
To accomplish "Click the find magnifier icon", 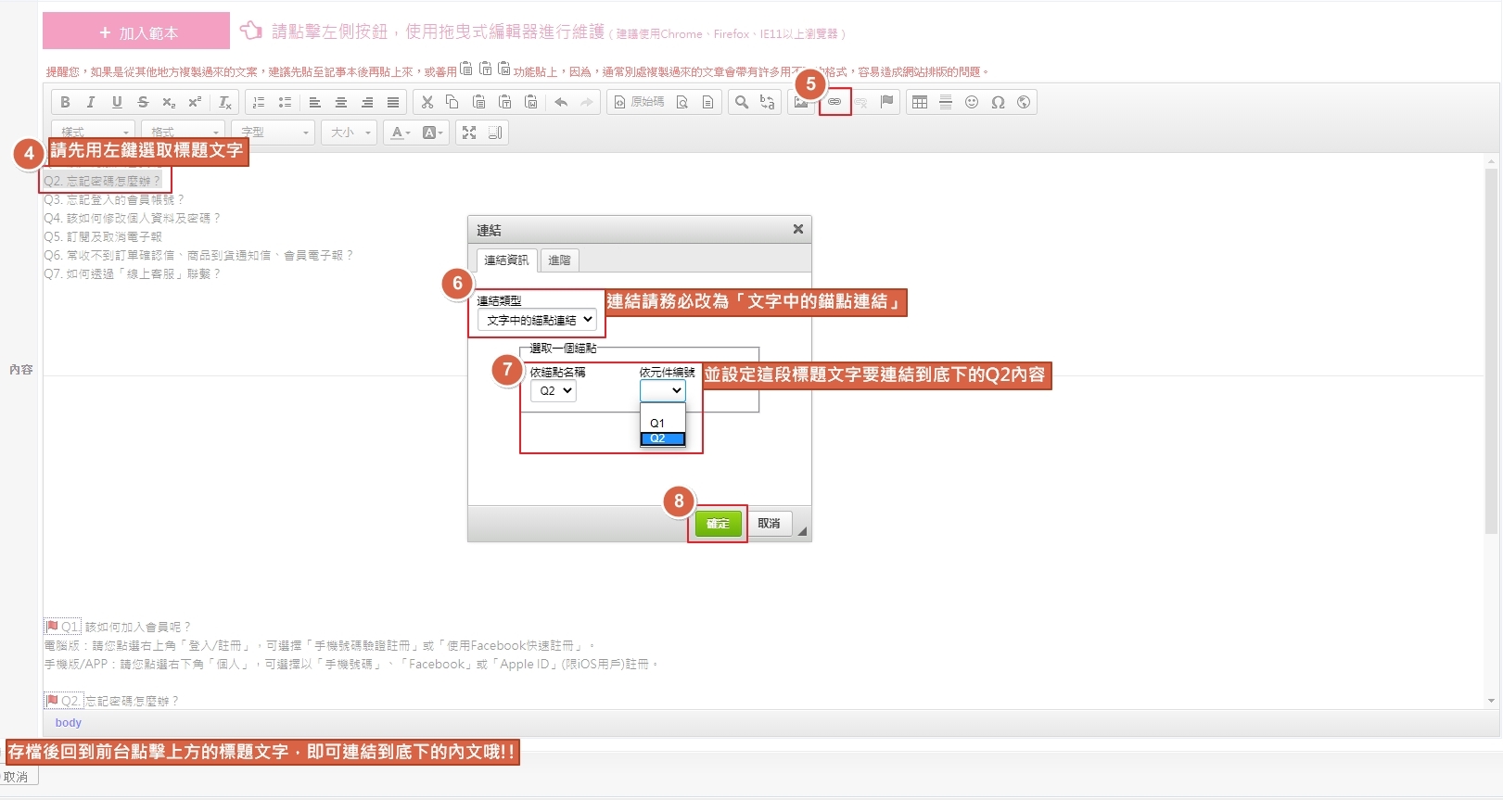I will [x=741, y=102].
